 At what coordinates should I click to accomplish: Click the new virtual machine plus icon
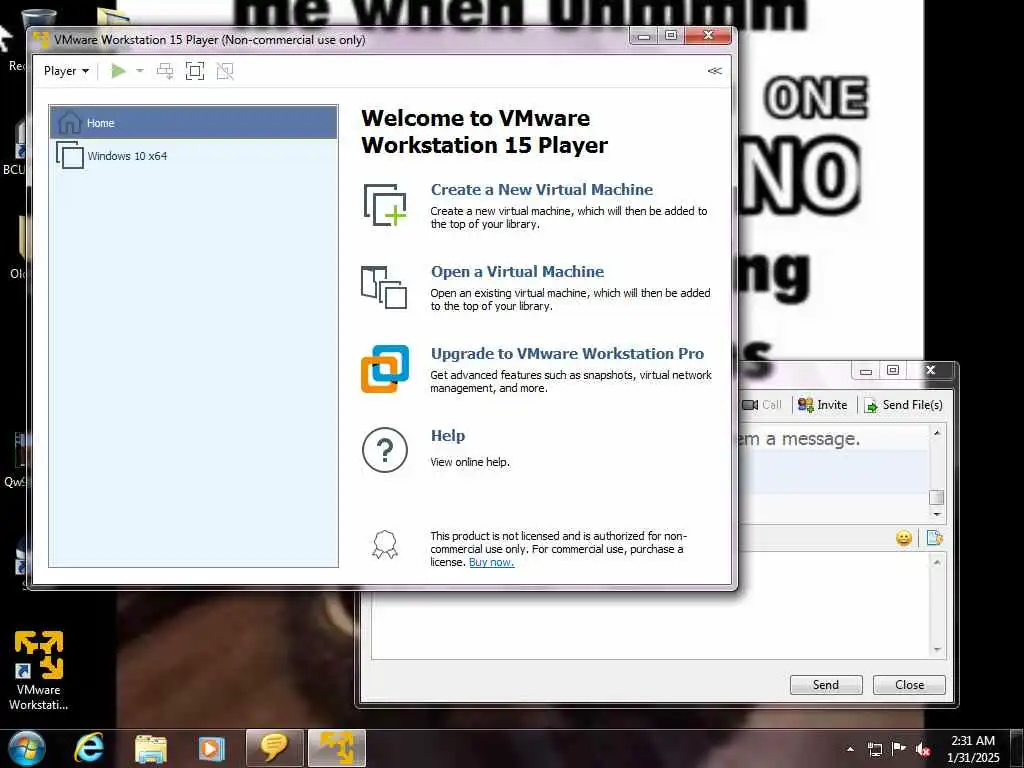pyautogui.click(x=385, y=205)
